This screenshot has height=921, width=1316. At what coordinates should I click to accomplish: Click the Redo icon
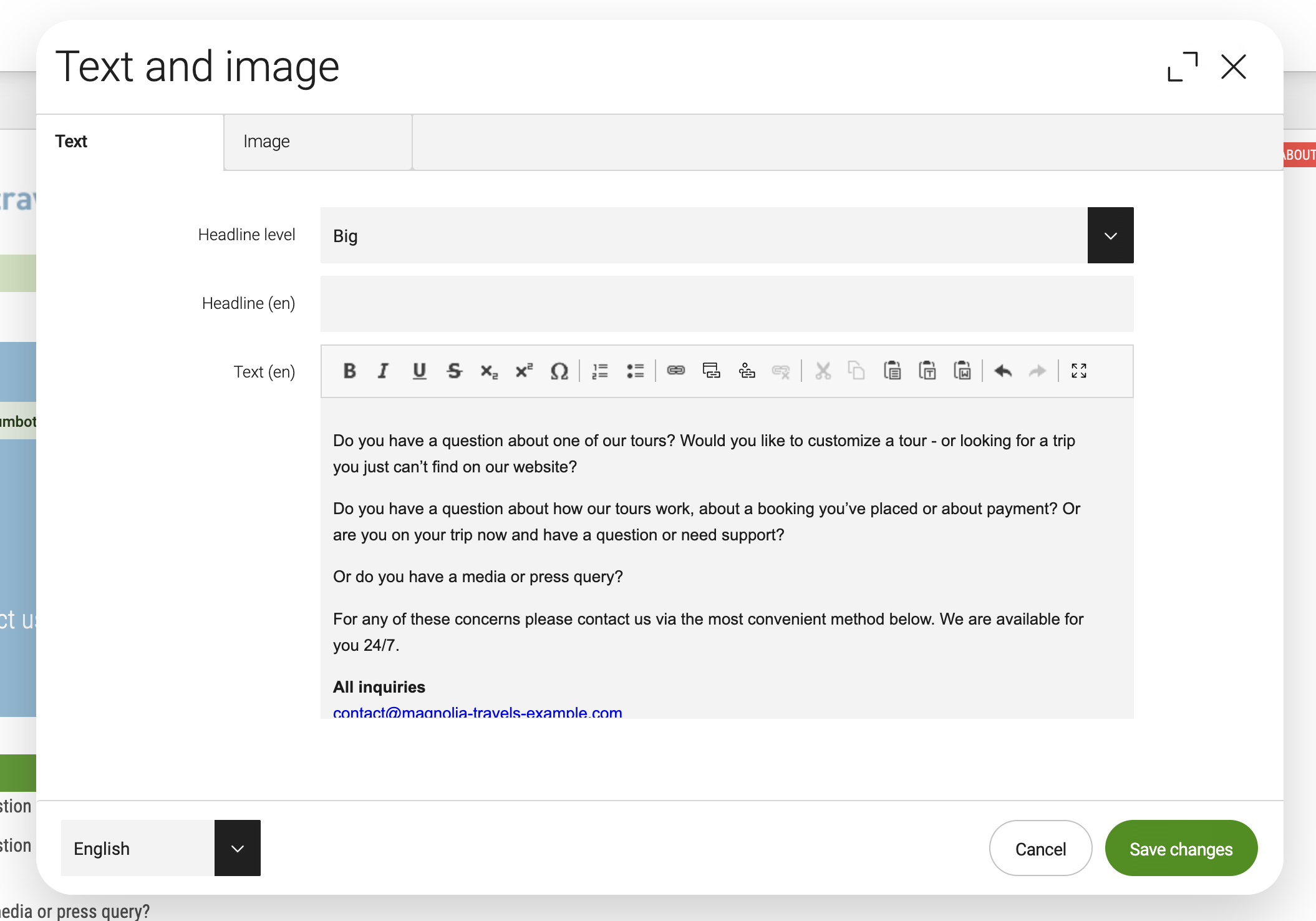(x=1038, y=372)
